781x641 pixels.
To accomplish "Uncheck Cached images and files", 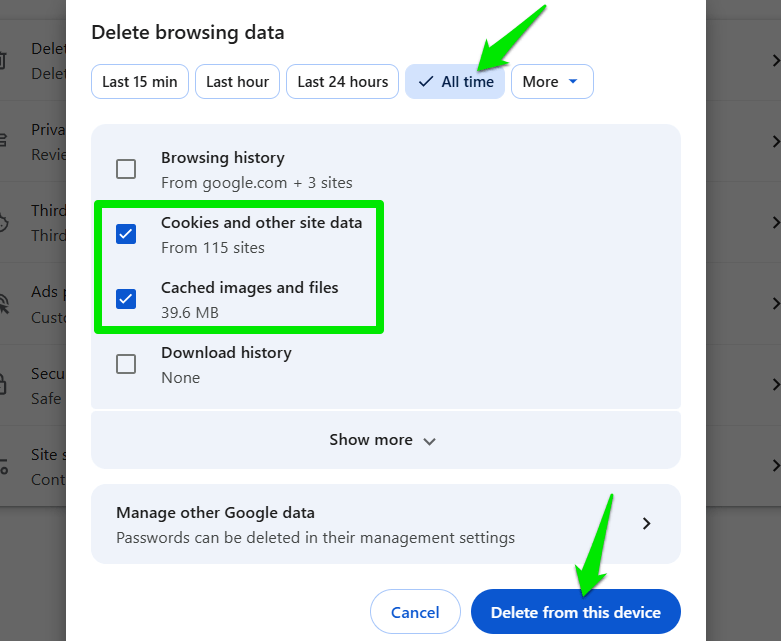I will 126,299.
